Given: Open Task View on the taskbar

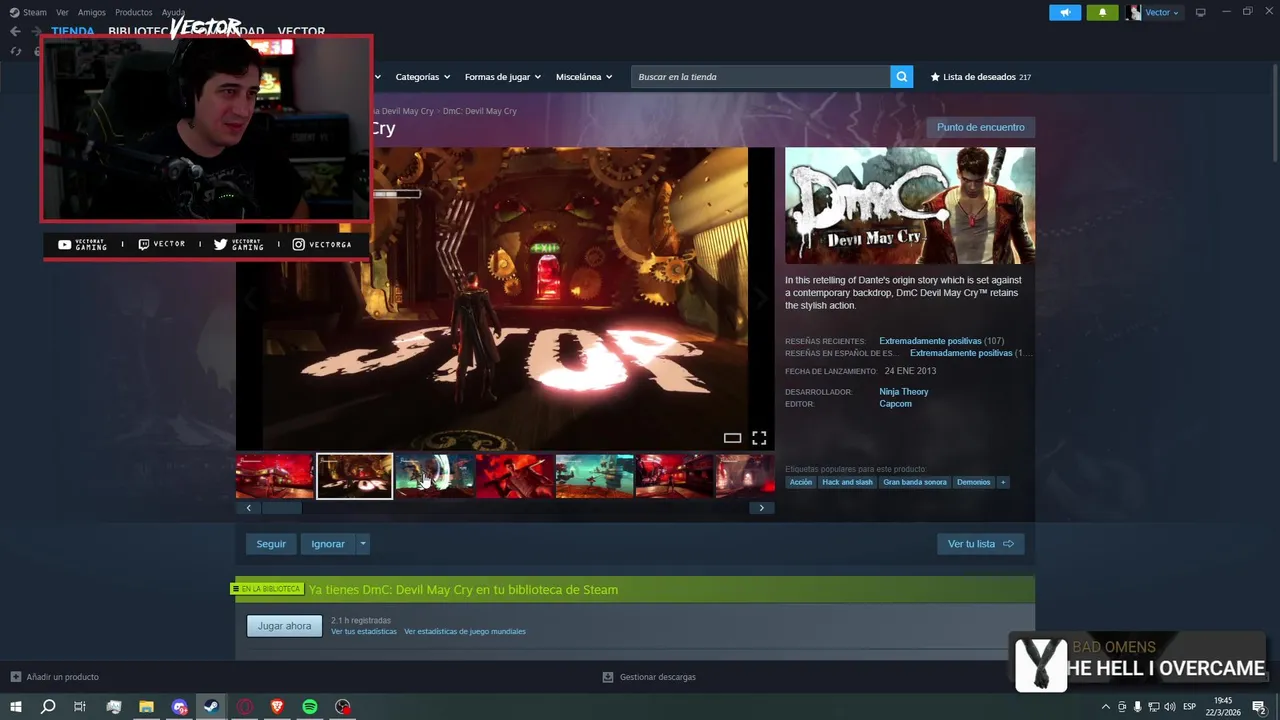Looking at the screenshot, I should click(80, 707).
